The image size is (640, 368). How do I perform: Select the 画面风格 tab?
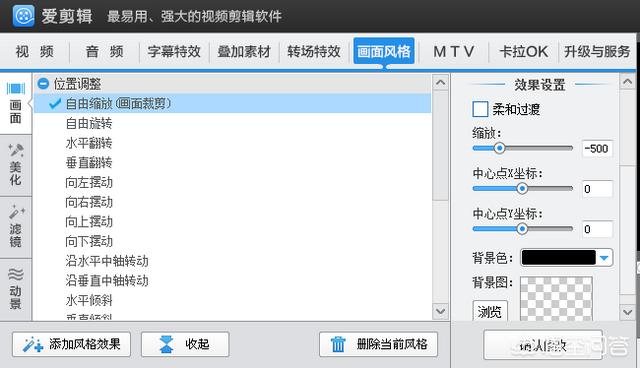click(384, 51)
